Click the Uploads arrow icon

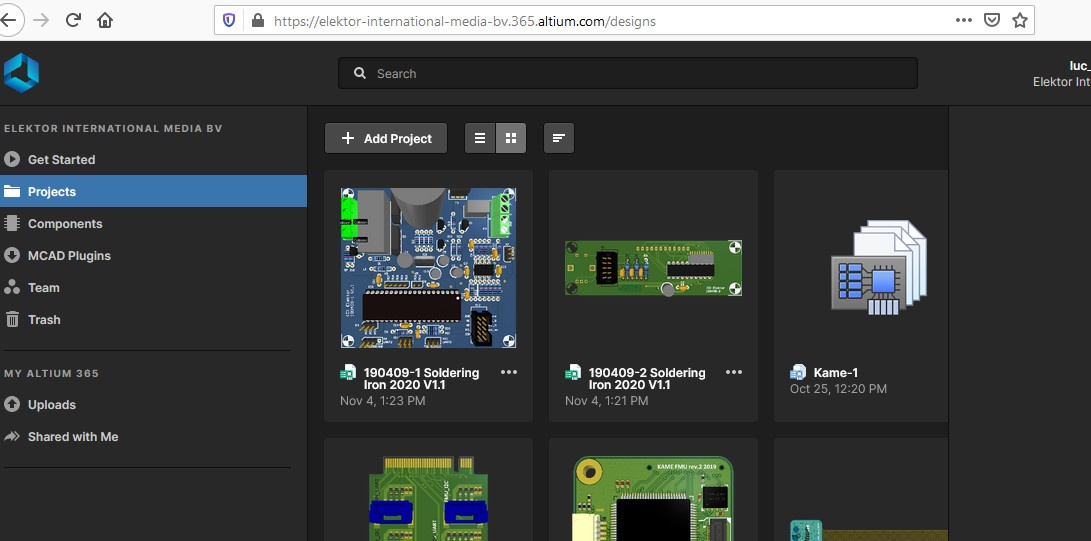pos(12,404)
